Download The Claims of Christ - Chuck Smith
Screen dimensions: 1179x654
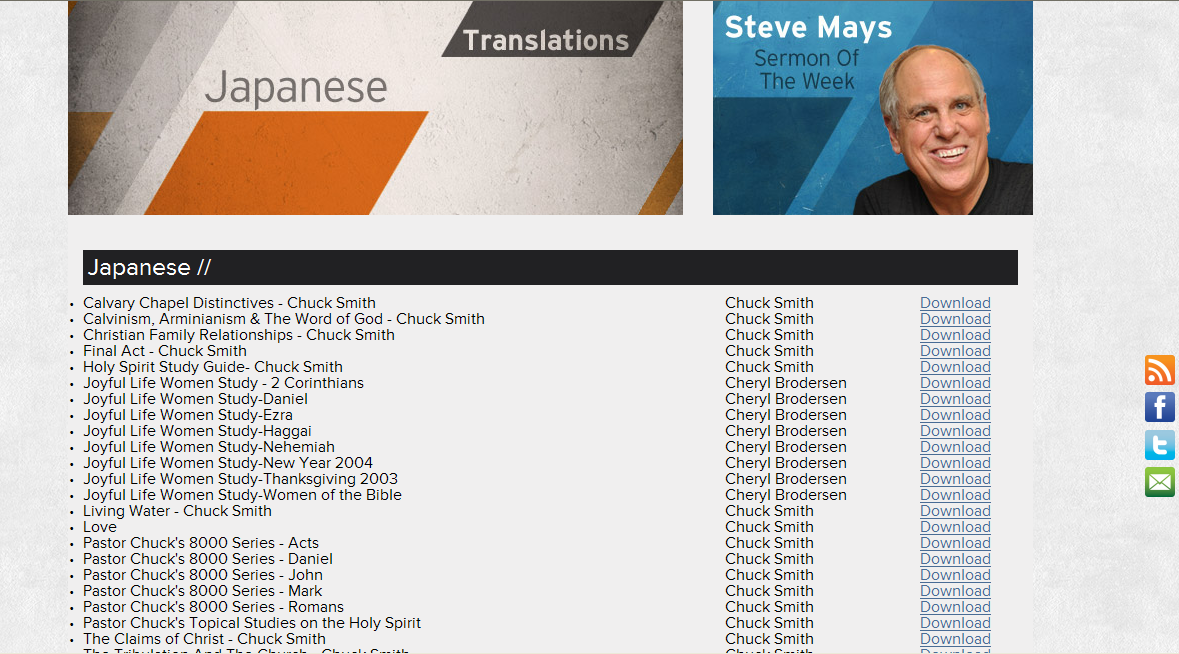(955, 639)
